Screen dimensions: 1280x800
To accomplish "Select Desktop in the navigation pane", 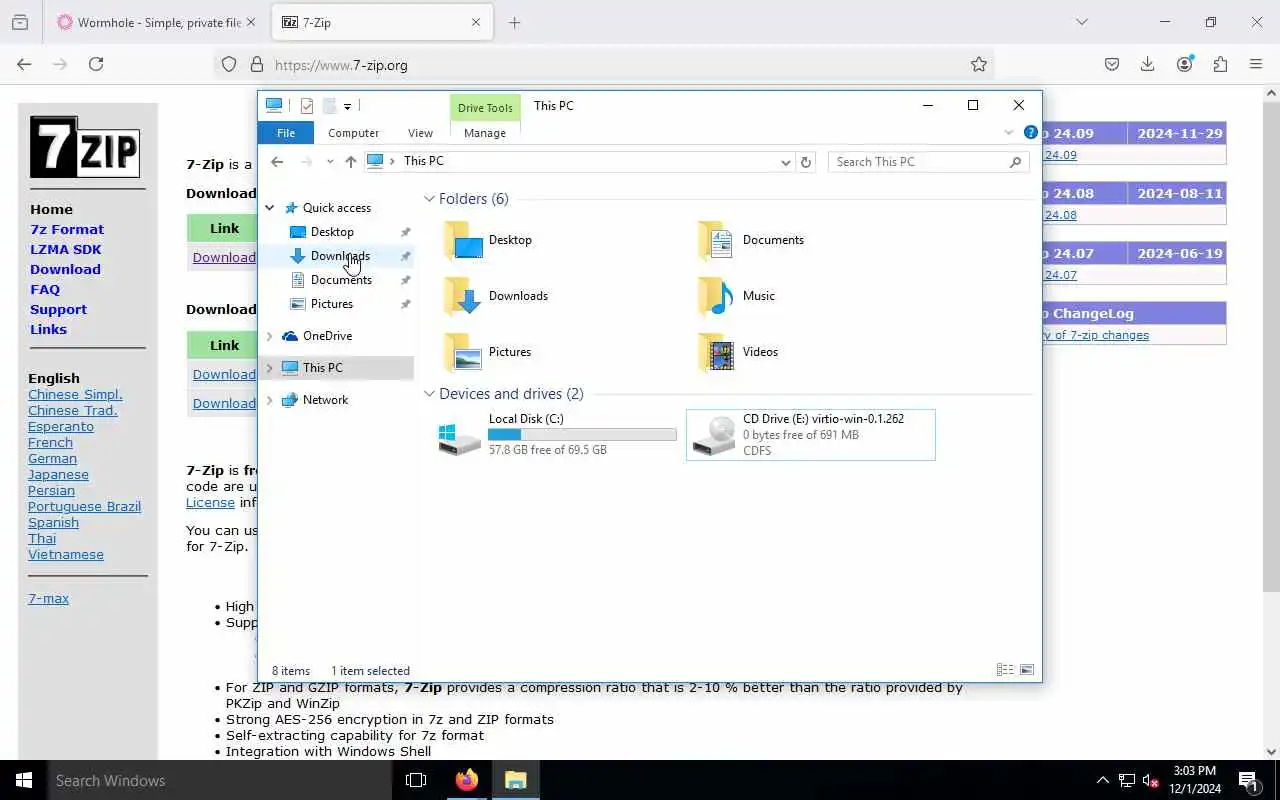I will tap(332, 232).
